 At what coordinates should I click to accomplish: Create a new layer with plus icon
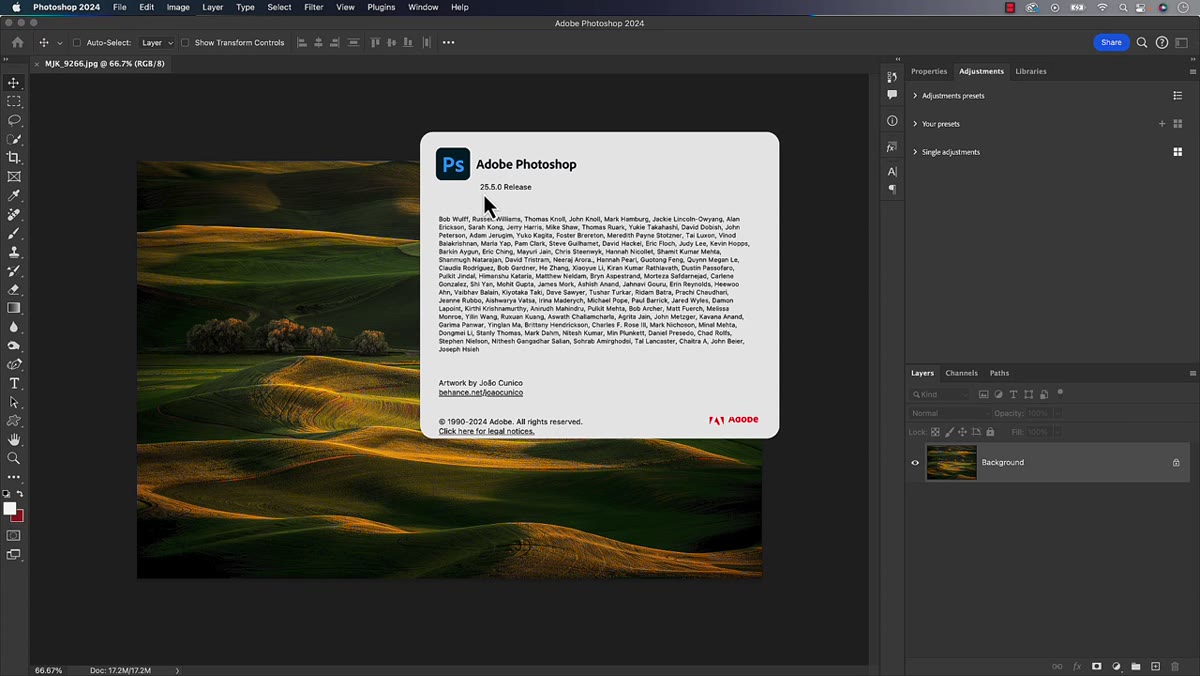pos(1155,666)
